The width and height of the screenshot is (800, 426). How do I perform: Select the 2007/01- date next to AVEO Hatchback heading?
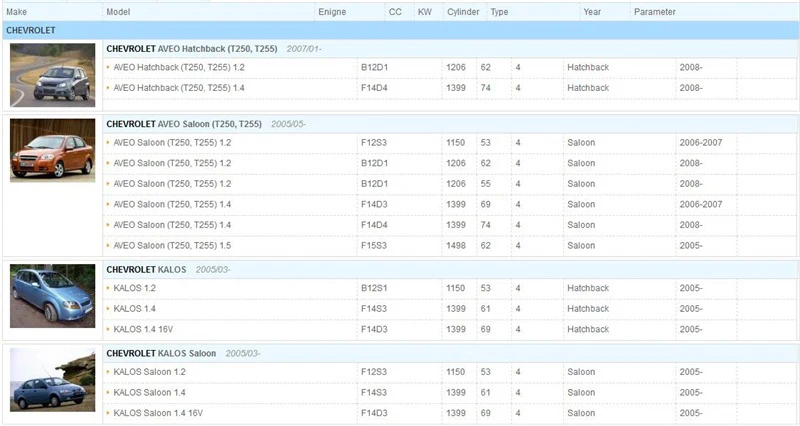click(304, 49)
